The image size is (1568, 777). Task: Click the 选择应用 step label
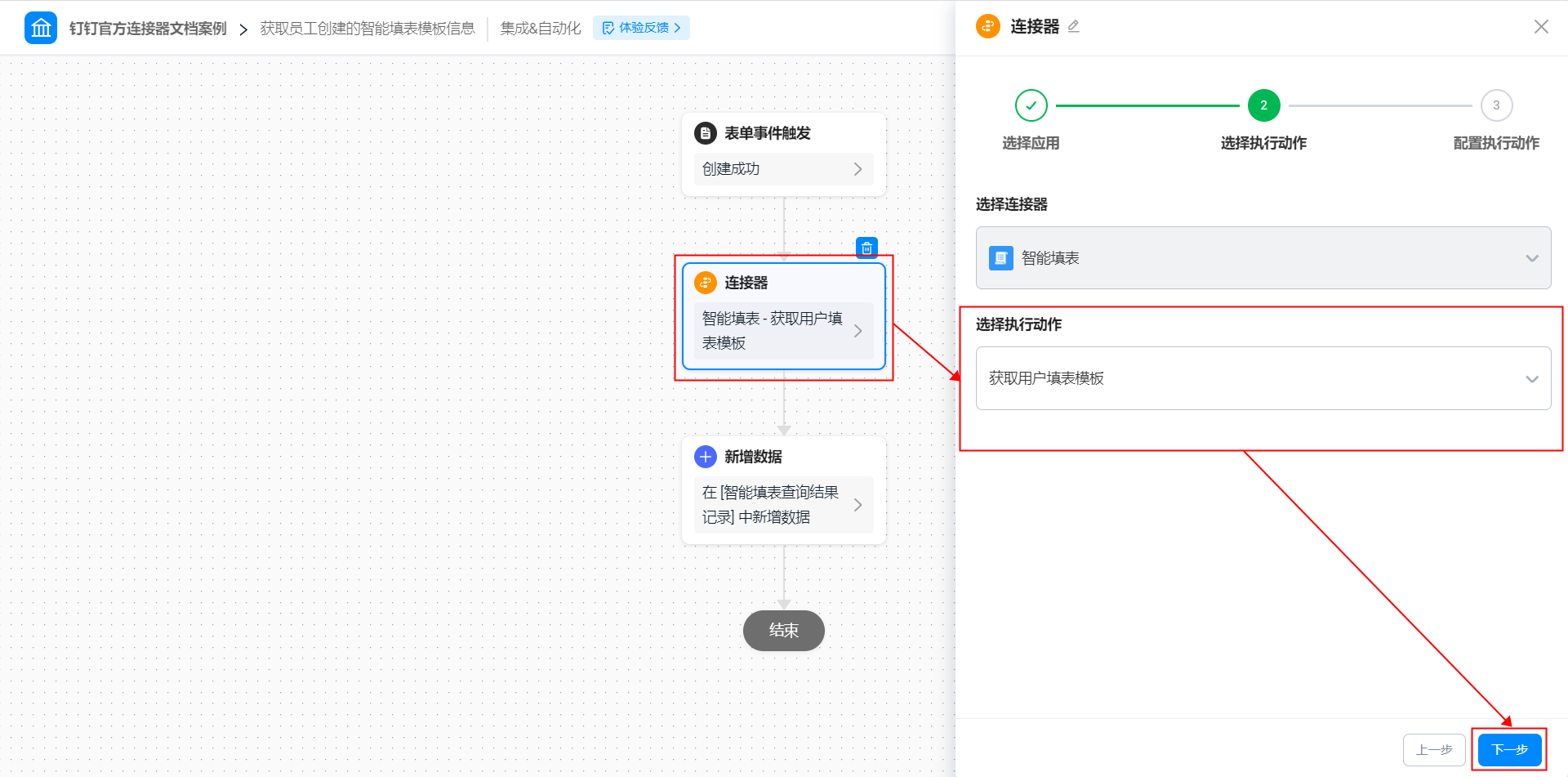(x=1031, y=143)
